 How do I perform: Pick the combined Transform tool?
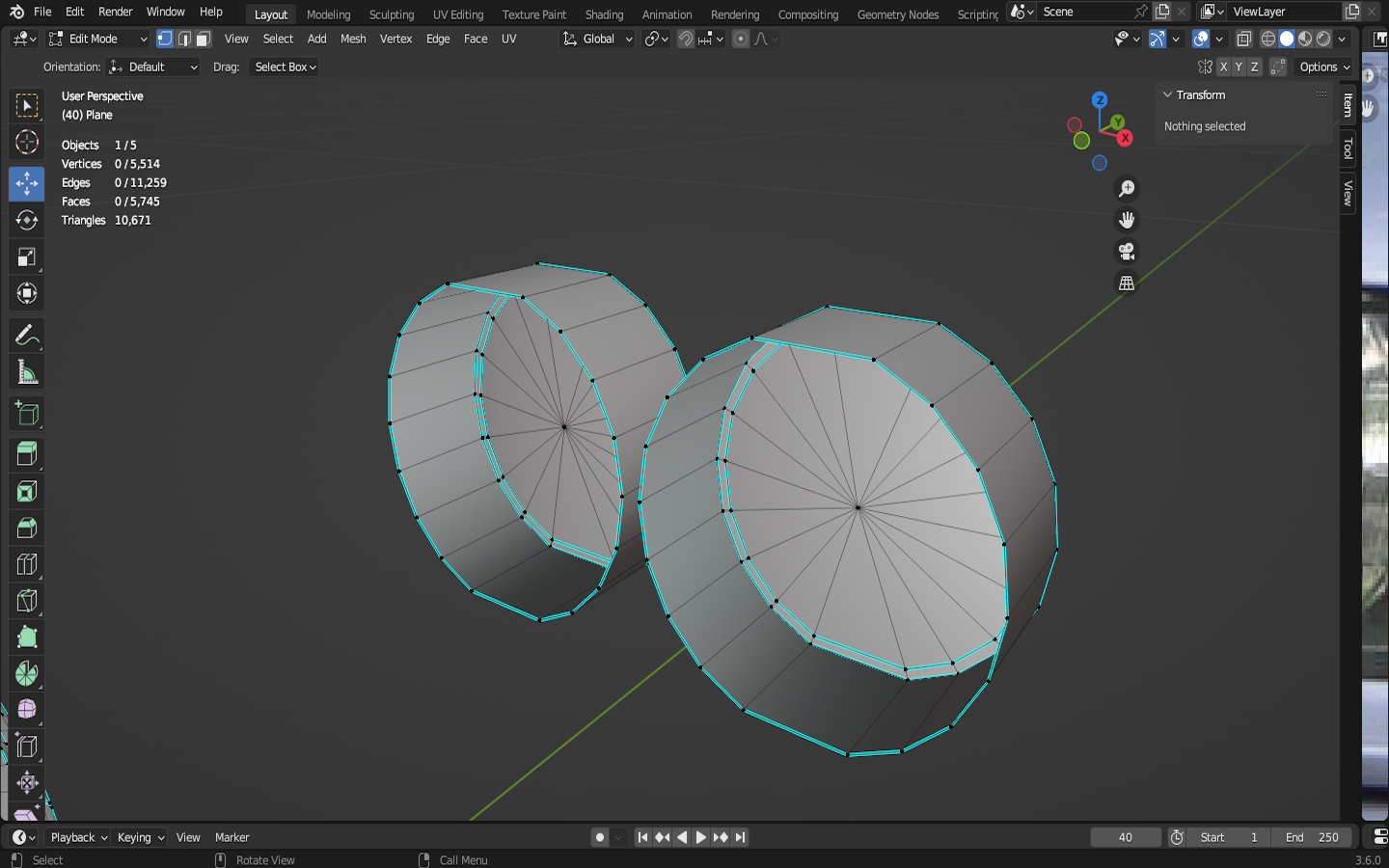[26, 293]
